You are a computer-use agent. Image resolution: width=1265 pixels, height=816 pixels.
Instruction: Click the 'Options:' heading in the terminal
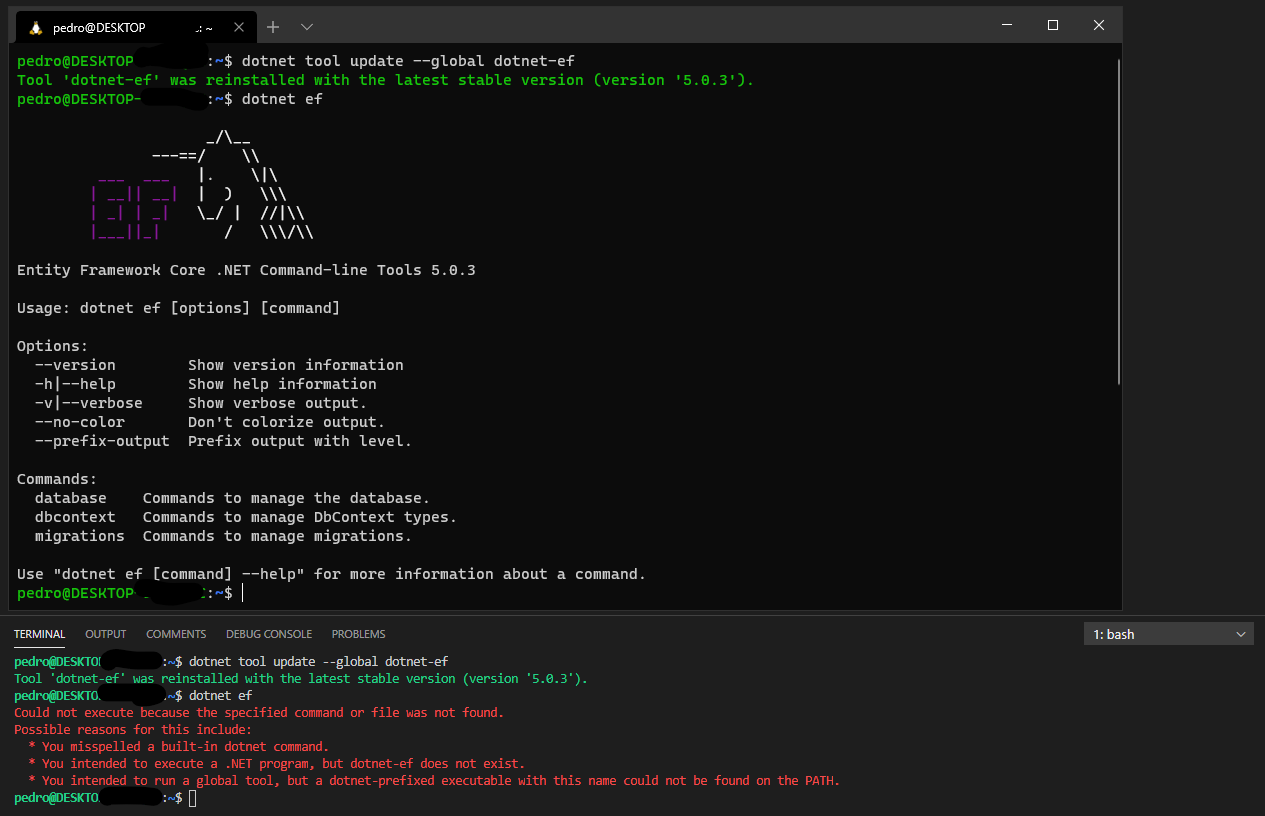53,346
